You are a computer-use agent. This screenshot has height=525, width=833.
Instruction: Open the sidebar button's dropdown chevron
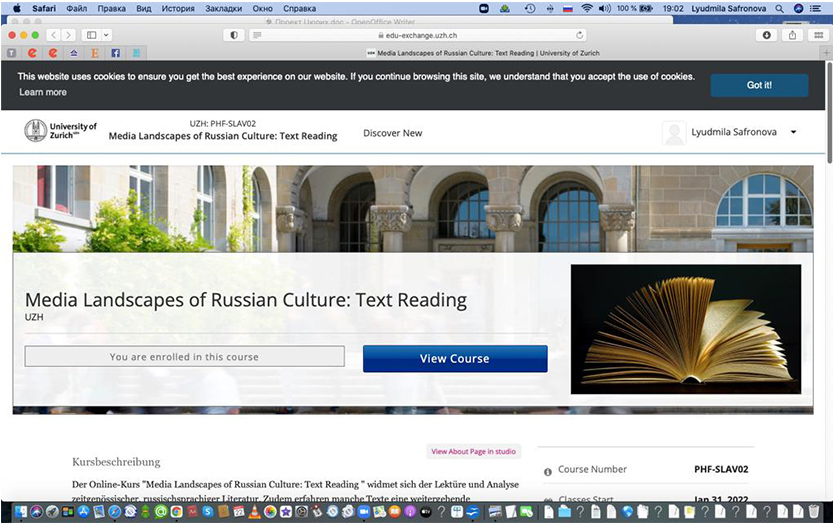point(107,35)
